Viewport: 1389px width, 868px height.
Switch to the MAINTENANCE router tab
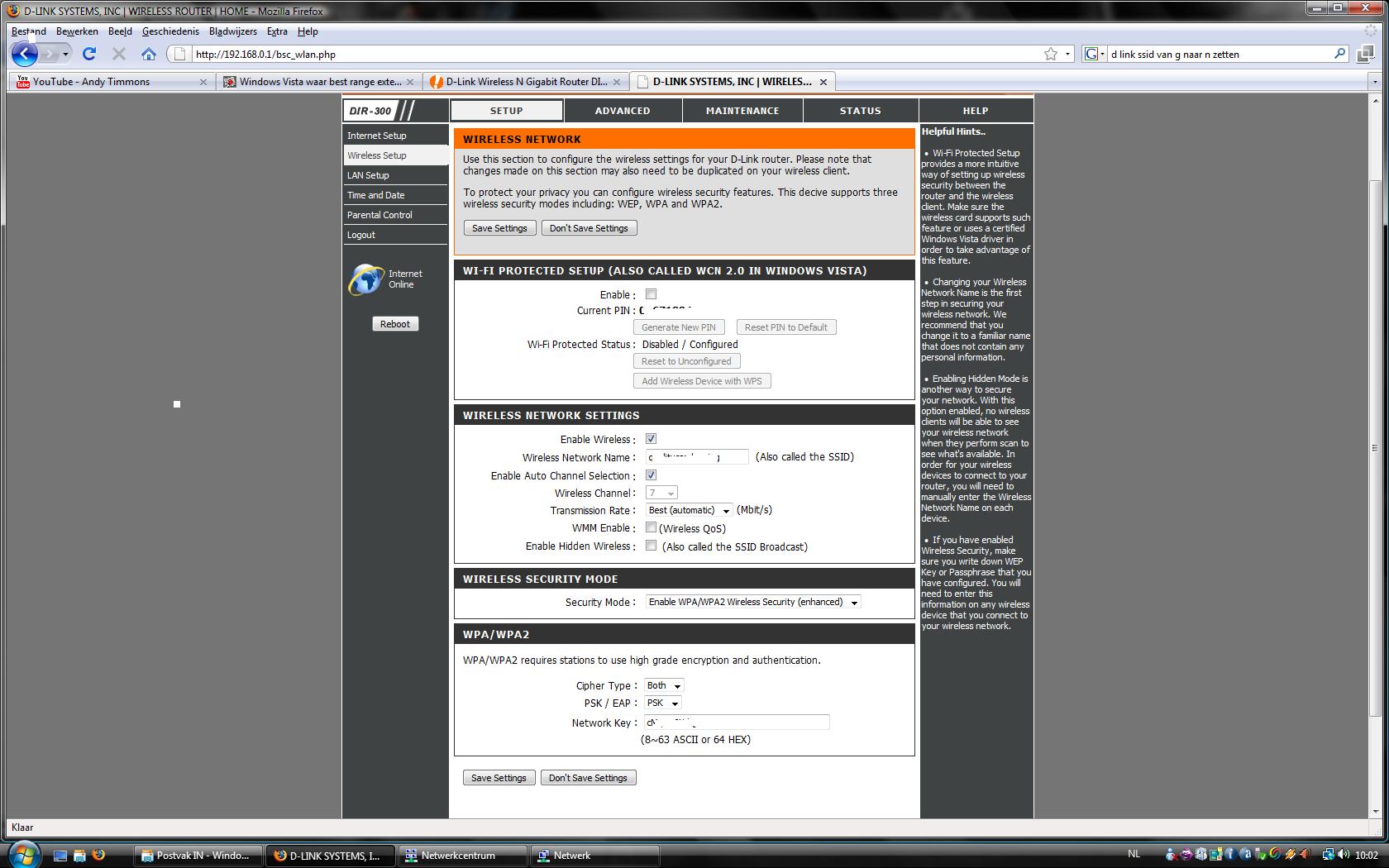742,111
